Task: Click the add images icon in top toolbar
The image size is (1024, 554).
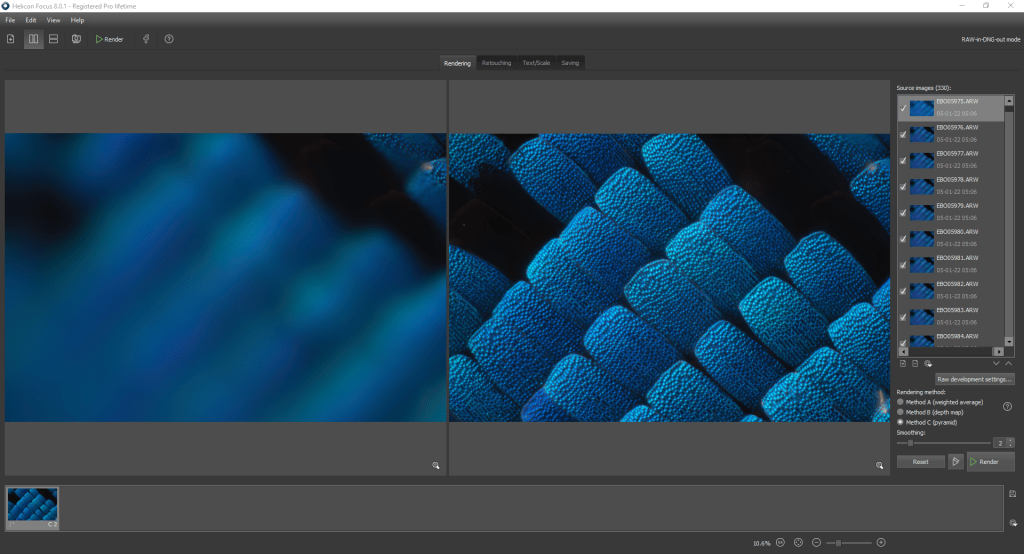Action: (11, 39)
